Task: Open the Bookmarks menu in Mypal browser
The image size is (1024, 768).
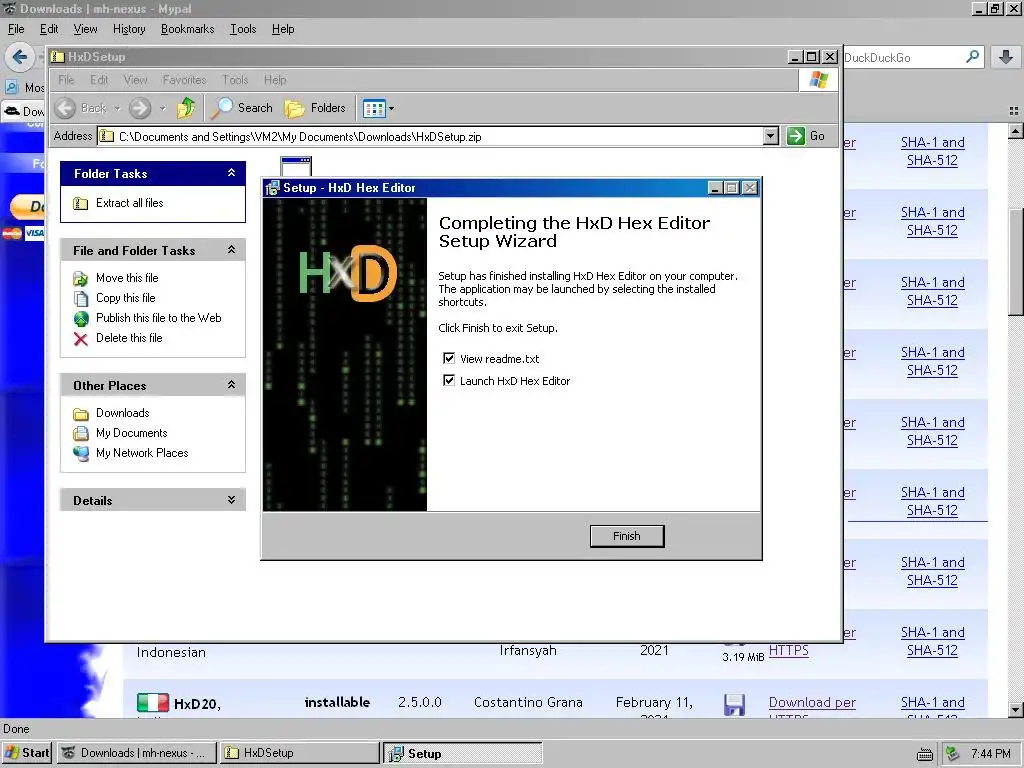Action: pyautogui.click(x=187, y=29)
